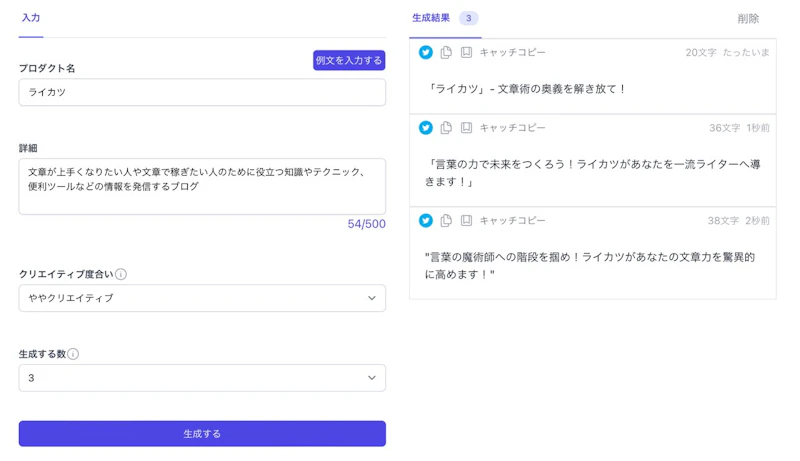Share the 38文字 catchcopy on Twitter
The width and height of the screenshot is (800, 461).
point(426,220)
